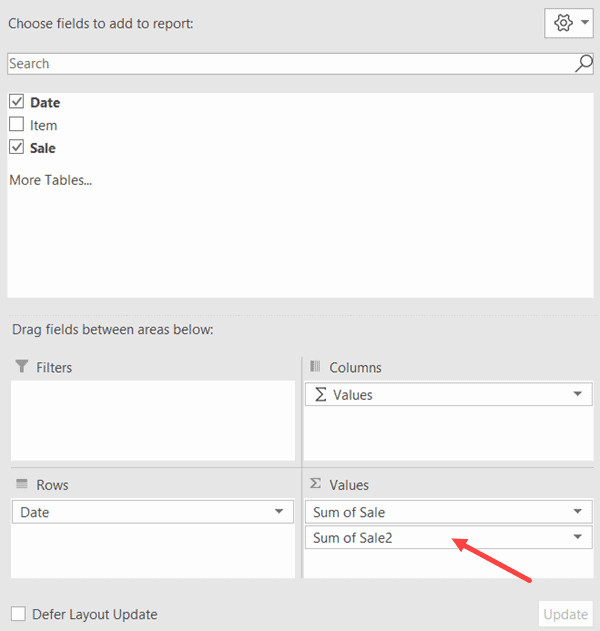This screenshot has height=631, width=600.
Task: Select the Sum of Sale field label
Action: 349,512
